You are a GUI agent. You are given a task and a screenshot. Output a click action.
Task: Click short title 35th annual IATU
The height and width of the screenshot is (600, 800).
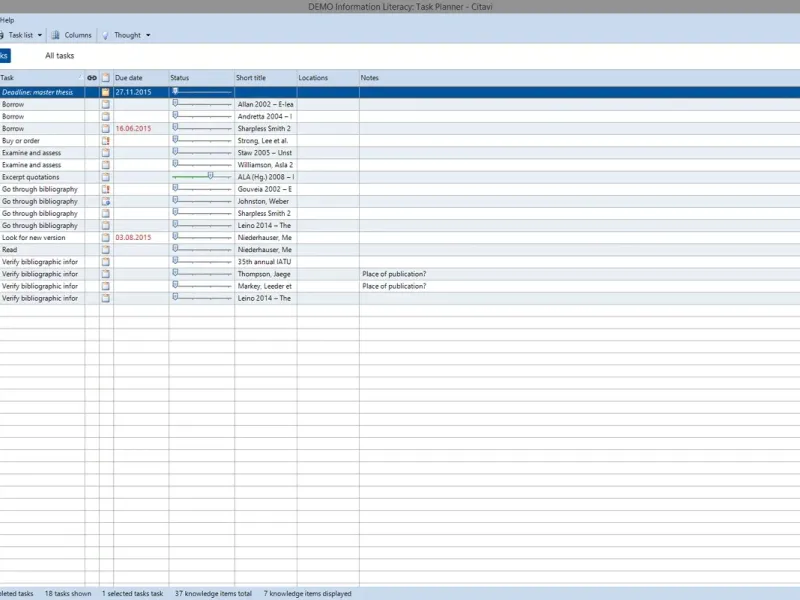(264, 262)
